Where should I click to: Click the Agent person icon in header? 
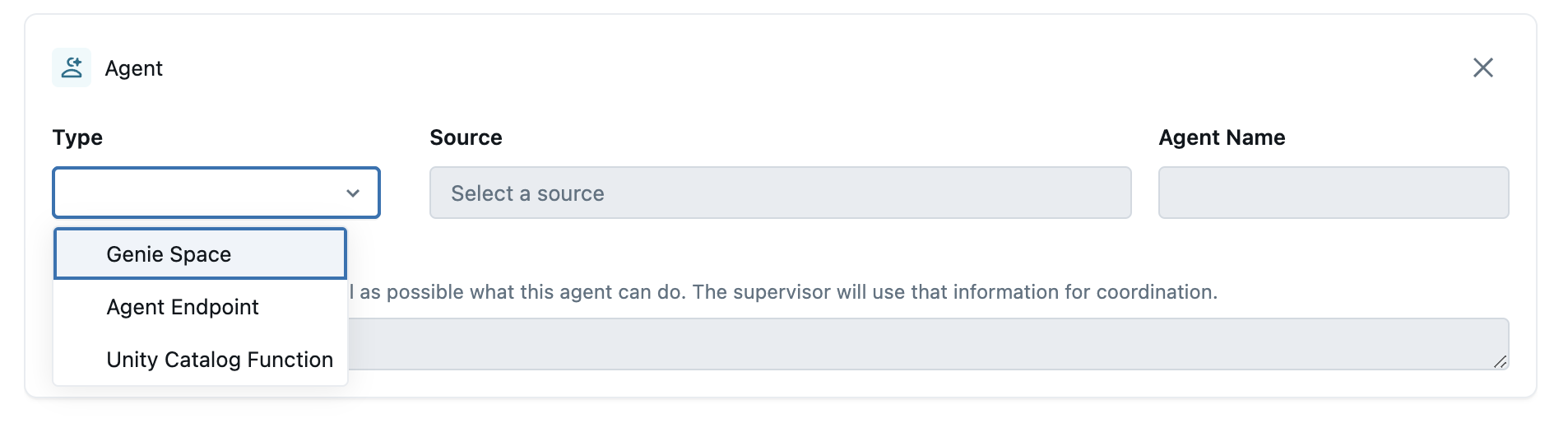[72, 67]
